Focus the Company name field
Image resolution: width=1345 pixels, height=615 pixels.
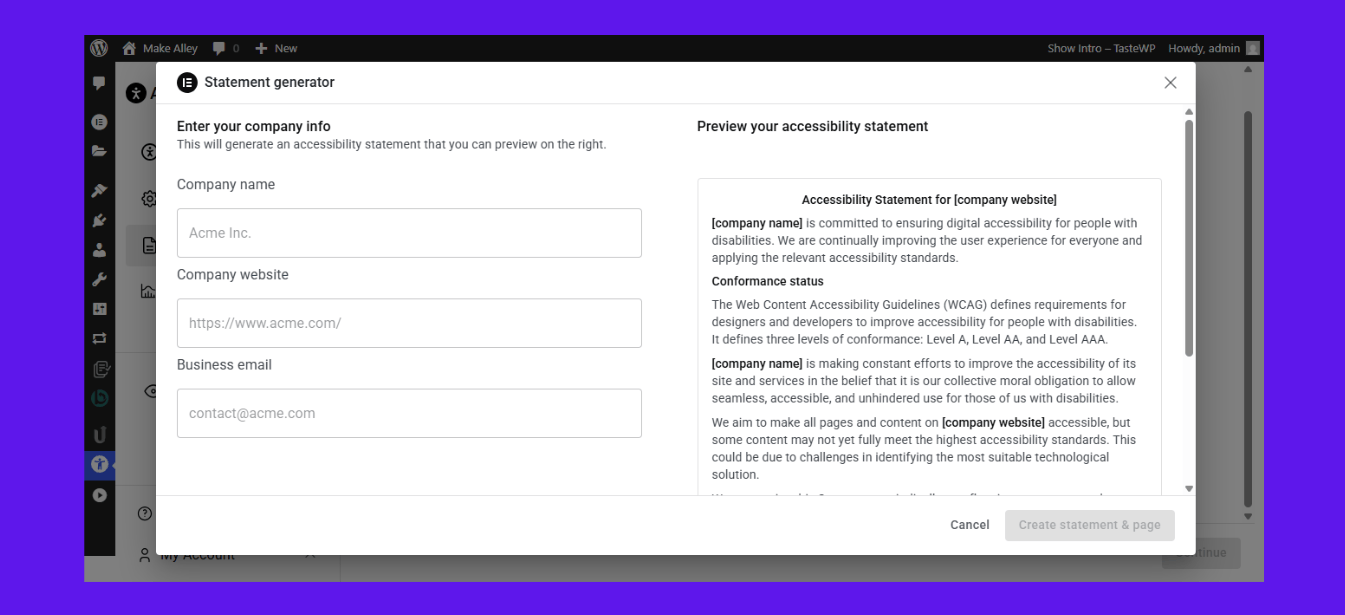(409, 233)
